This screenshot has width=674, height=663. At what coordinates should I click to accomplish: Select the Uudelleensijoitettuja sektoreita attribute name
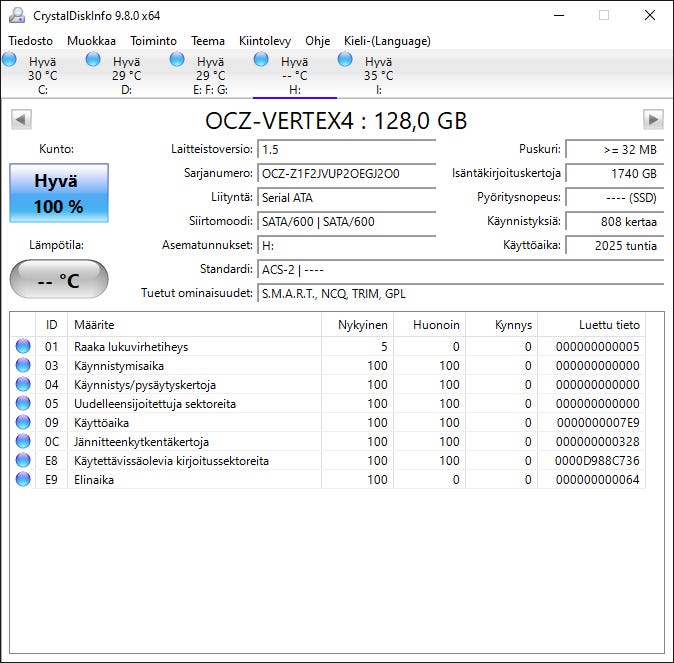(x=155, y=404)
